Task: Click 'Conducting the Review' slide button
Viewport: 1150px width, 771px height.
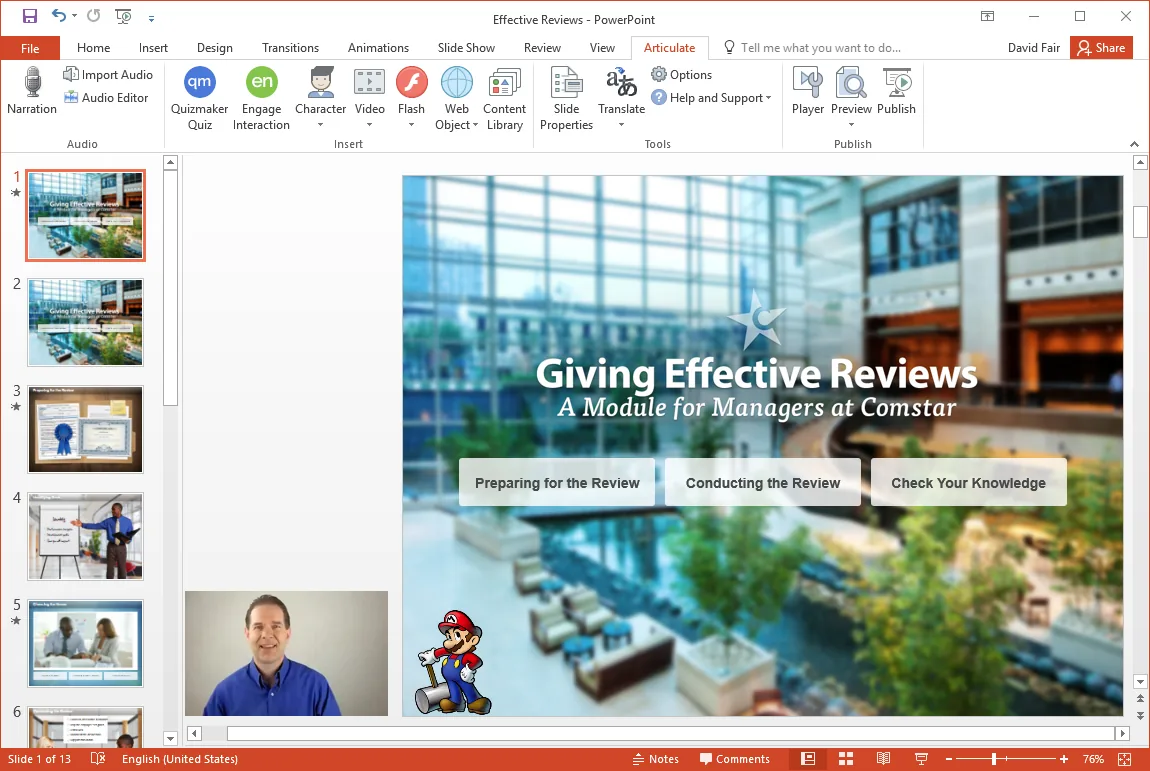Action: [763, 483]
